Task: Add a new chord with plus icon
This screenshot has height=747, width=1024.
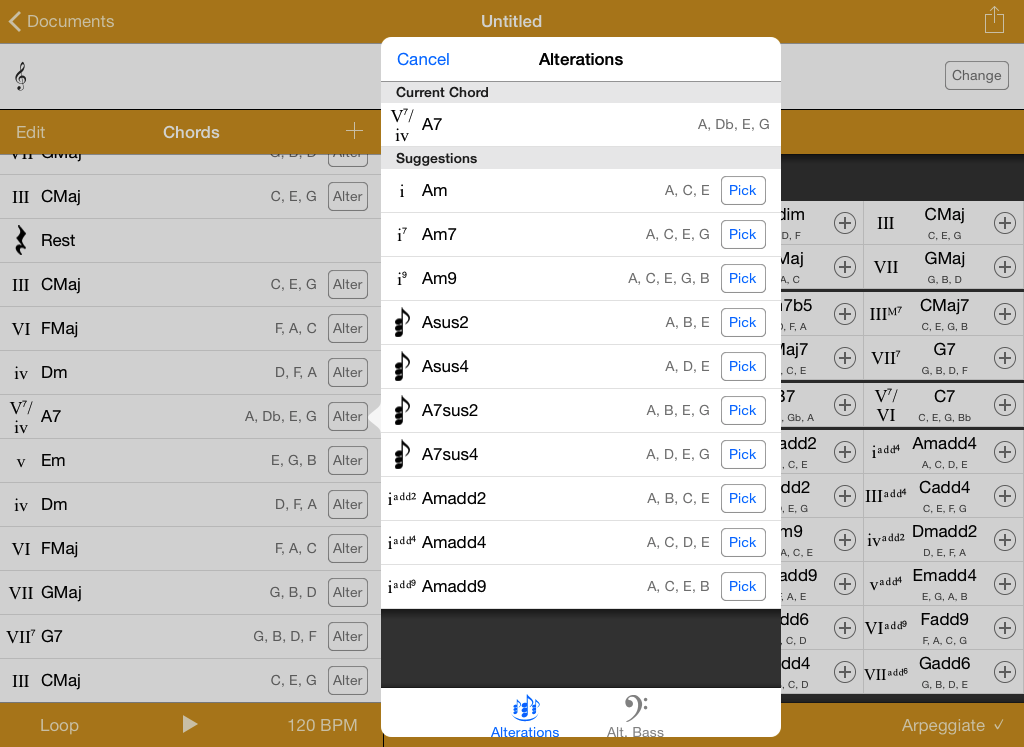Action: (354, 131)
